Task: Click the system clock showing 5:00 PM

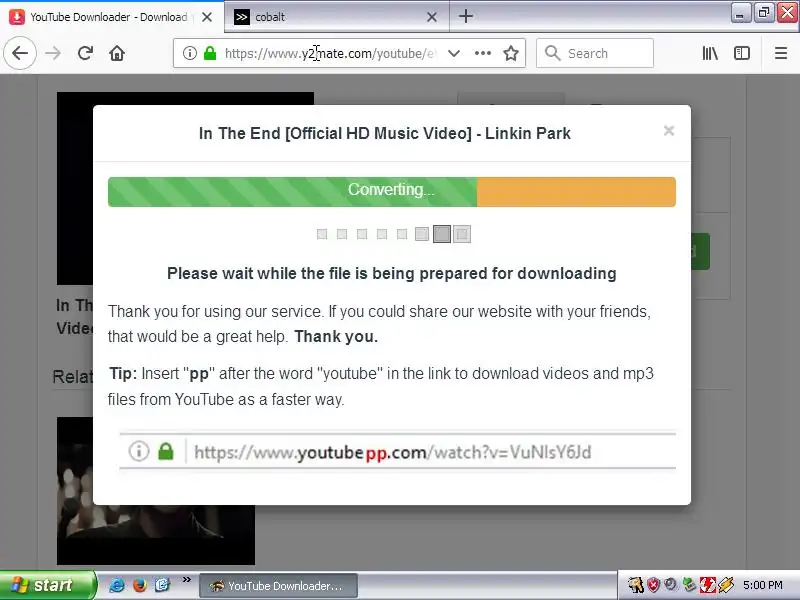Action: point(763,585)
